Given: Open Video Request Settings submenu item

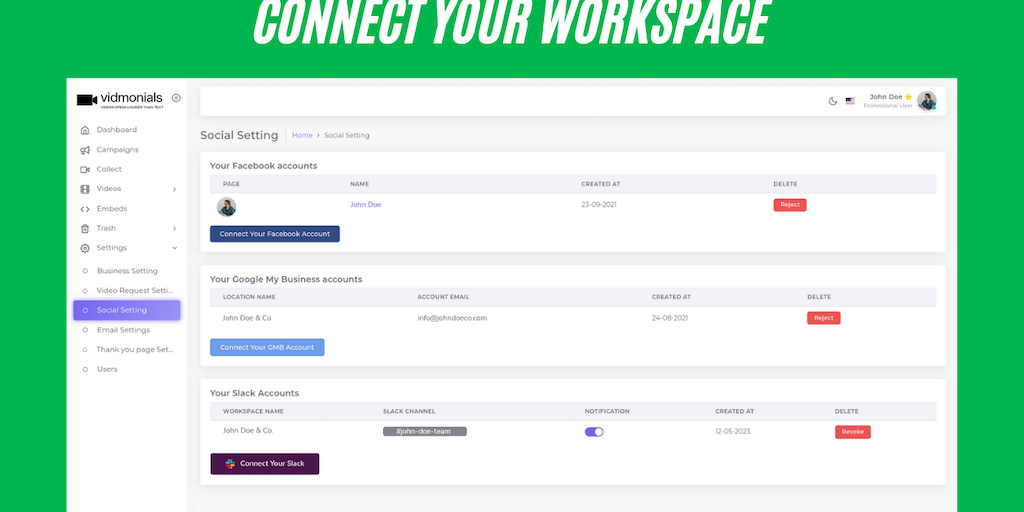Looking at the screenshot, I should [135, 290].
